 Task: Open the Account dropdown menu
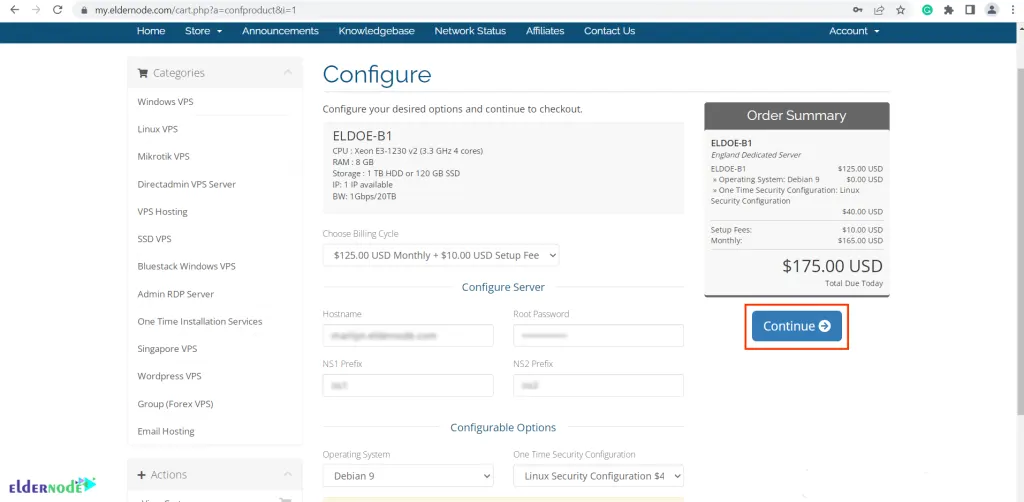point(854,31)
